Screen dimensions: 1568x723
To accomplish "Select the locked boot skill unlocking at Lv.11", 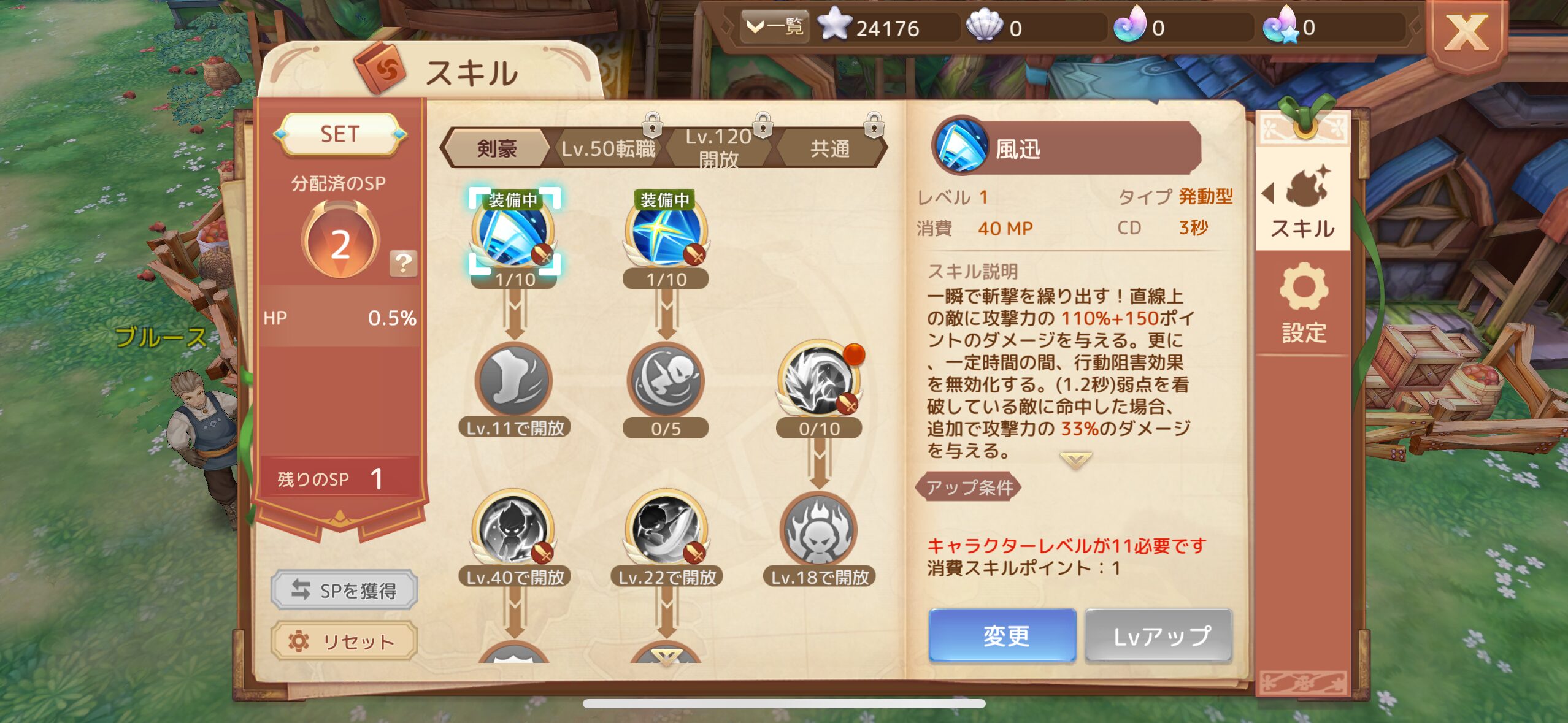I will (514, 380).
